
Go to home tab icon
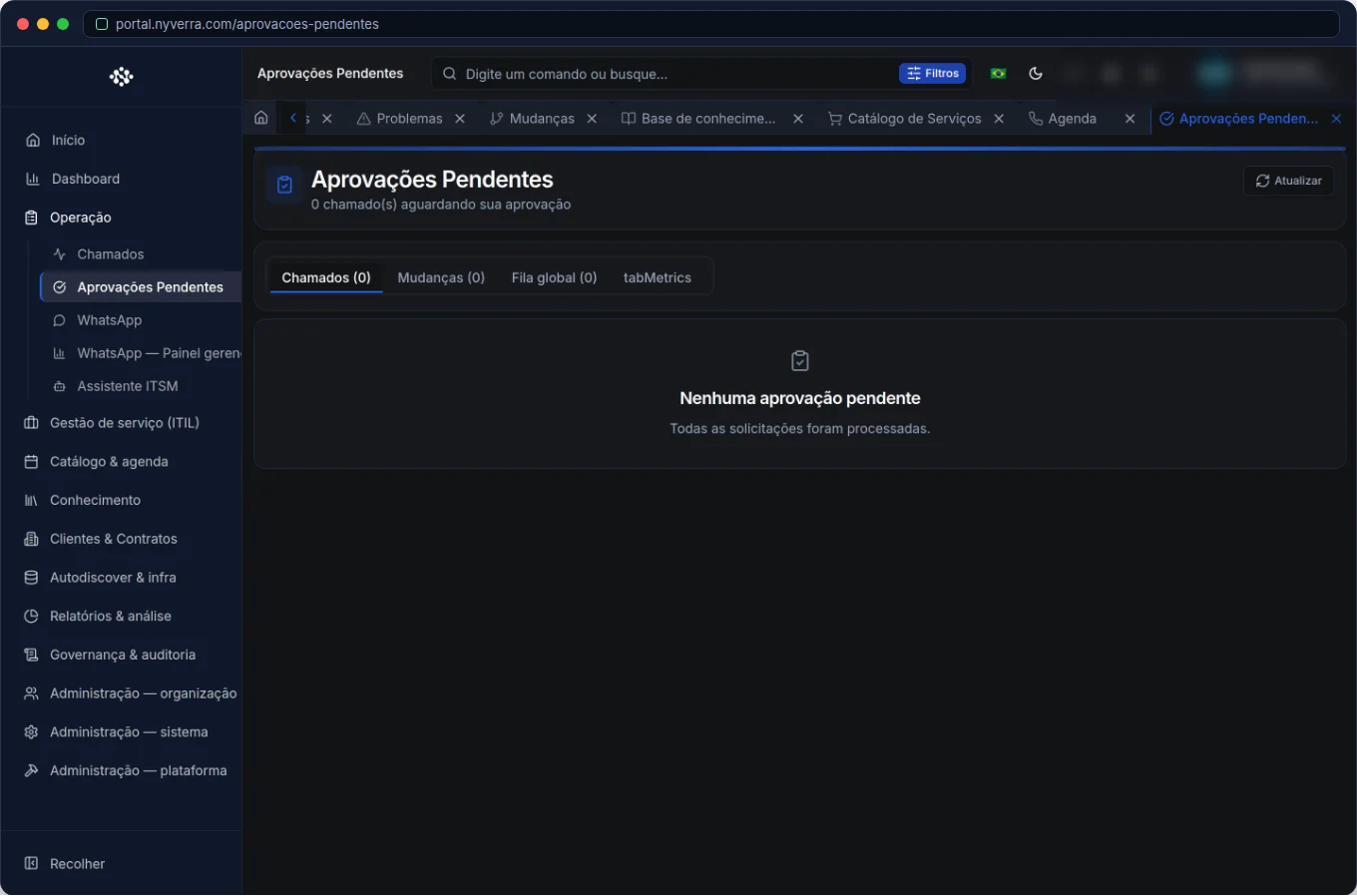click(261, 118)
